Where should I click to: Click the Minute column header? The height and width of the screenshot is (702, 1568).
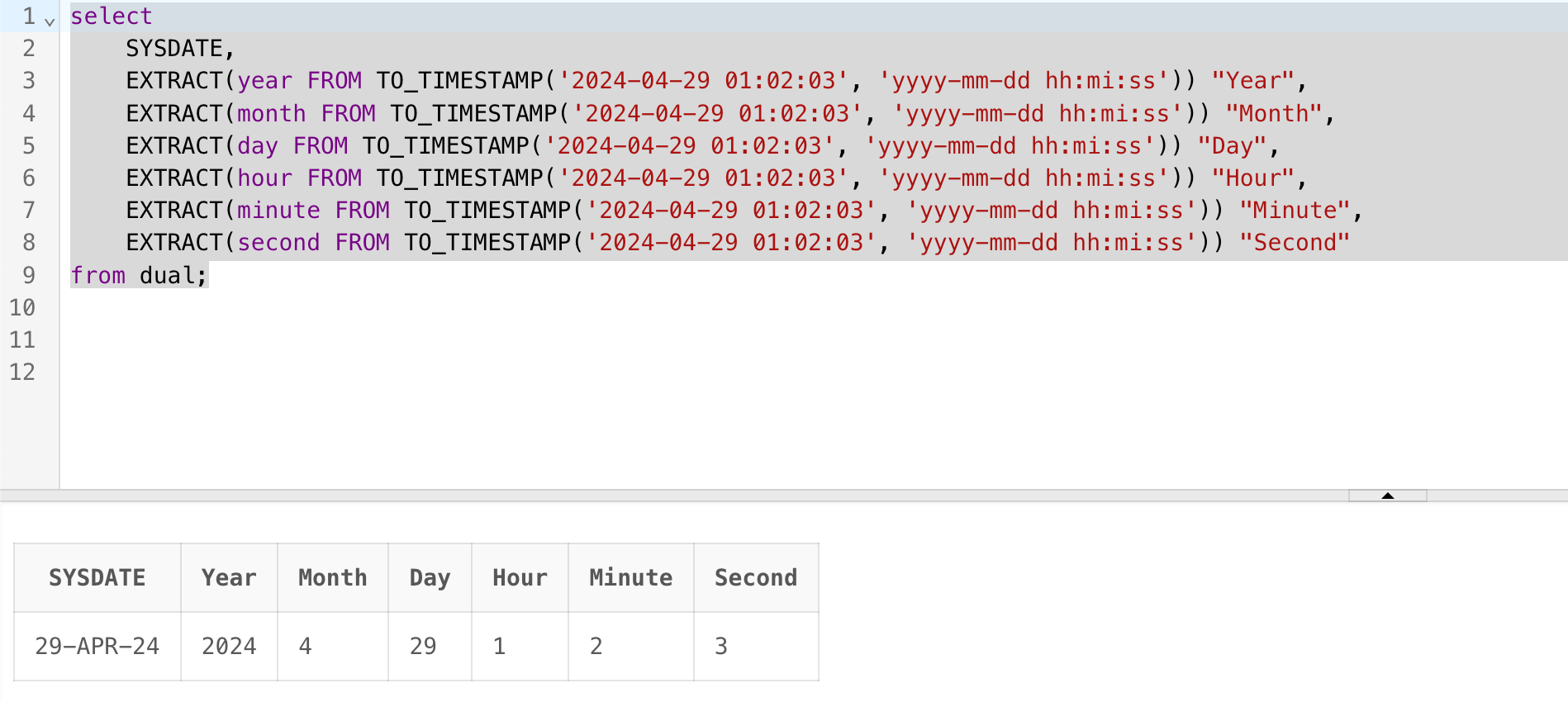[630, 577]
